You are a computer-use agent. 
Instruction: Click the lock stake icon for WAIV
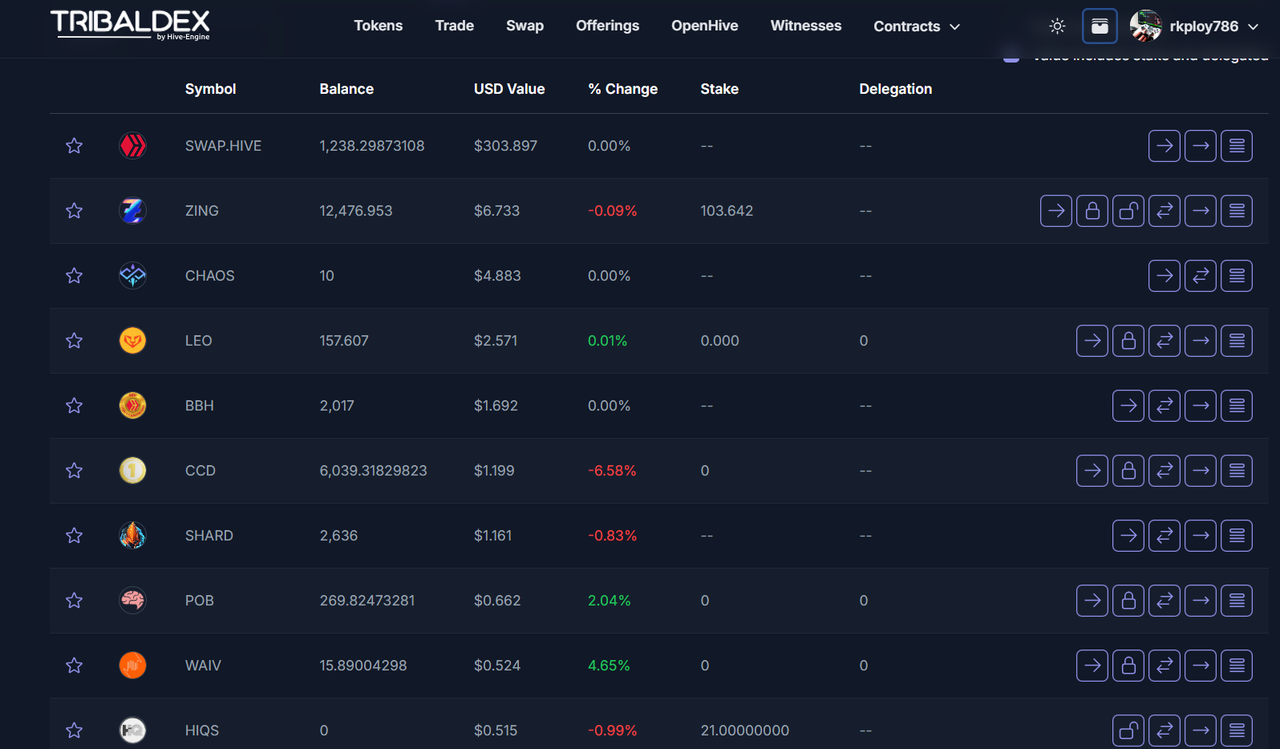pyautogui.click(x=1128, y=666)
